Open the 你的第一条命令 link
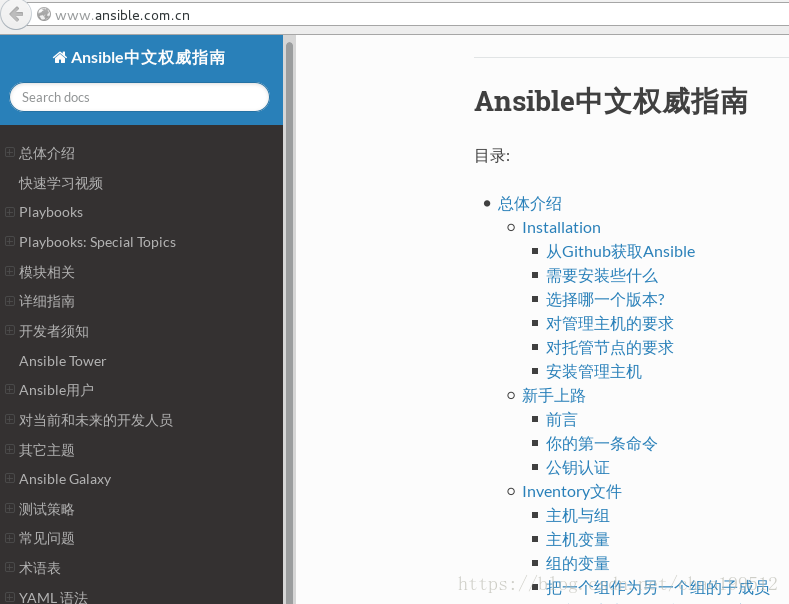 click(602, 444)
